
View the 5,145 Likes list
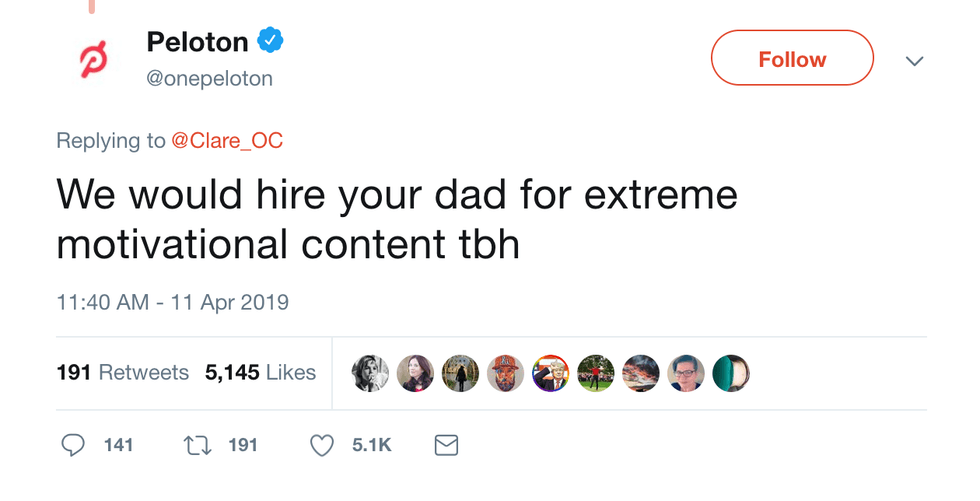[x=260, y=372]
